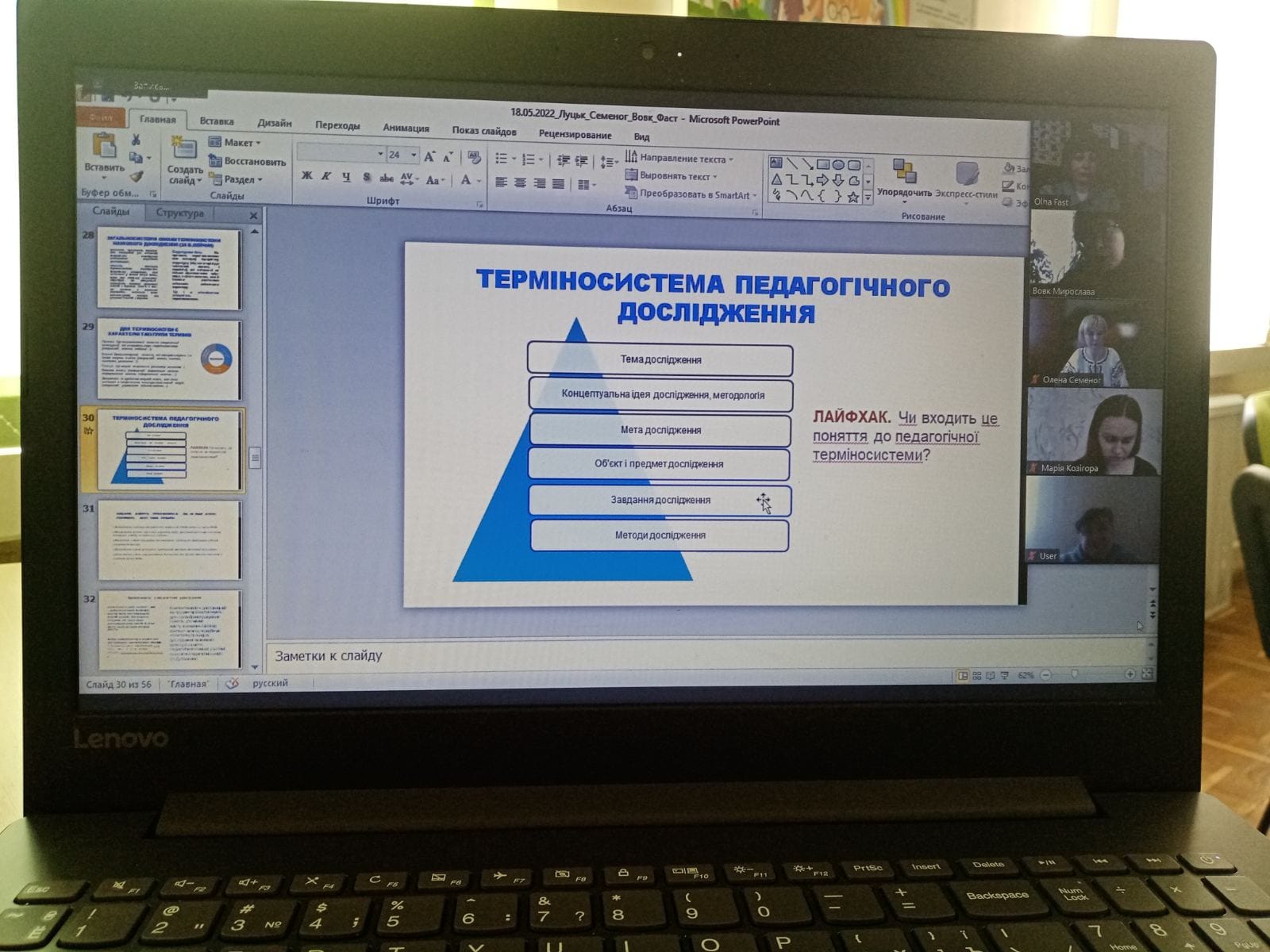Click the Normal view status bar icon

963,676
